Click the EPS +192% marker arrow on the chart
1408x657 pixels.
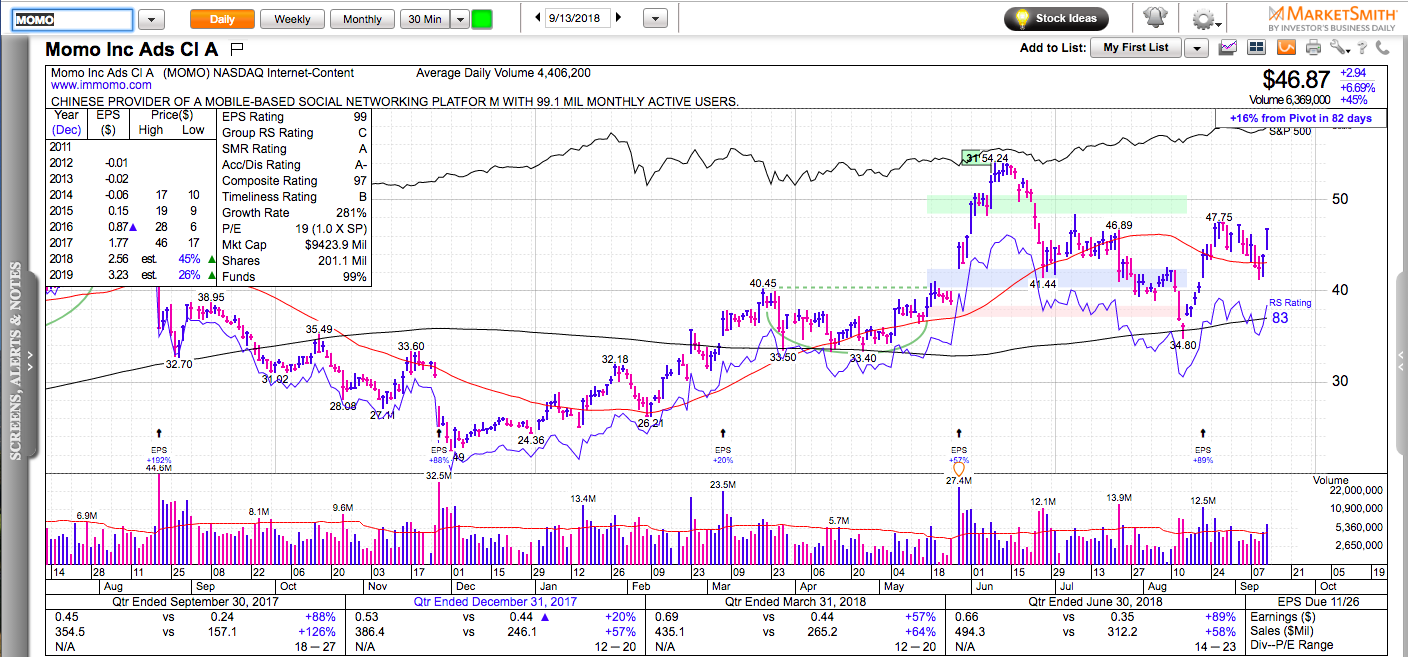[158, 433]
